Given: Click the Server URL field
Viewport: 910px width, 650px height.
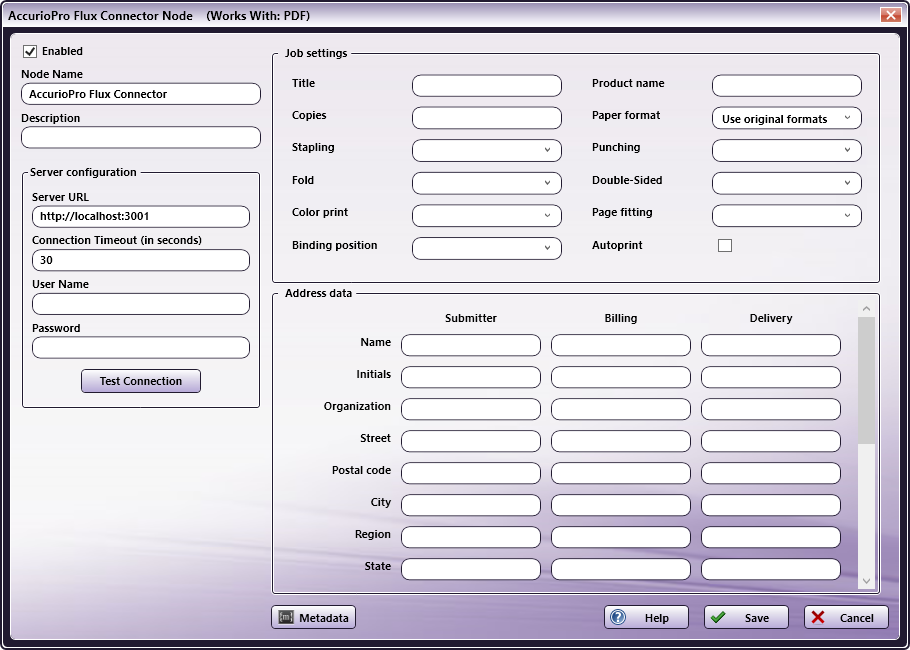Looking at the screenshot, I should (141, 216).
